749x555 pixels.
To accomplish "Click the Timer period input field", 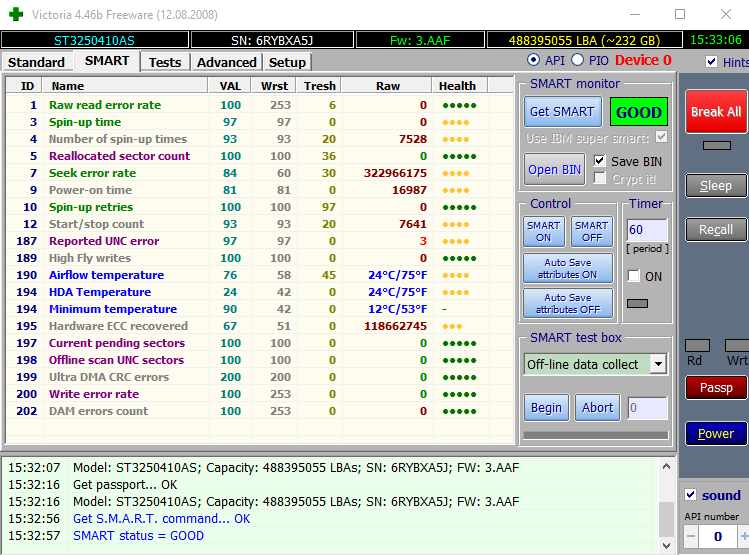I will (x=646, y=230).
